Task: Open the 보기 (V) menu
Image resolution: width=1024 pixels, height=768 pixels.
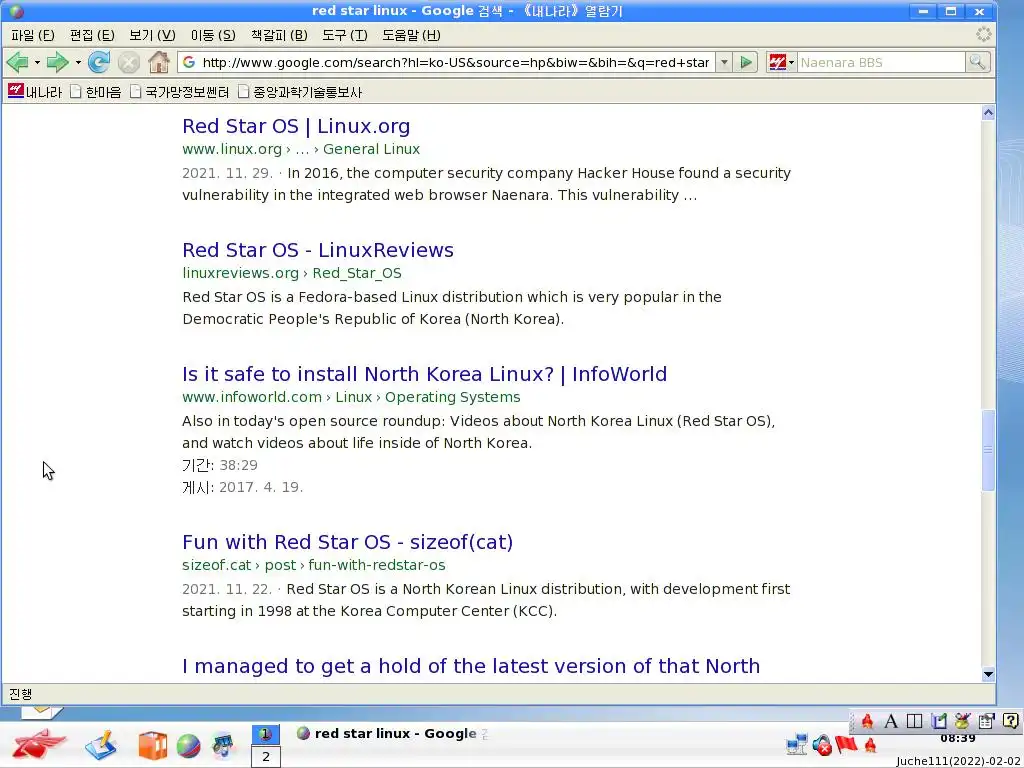Action: click(152, 35)
